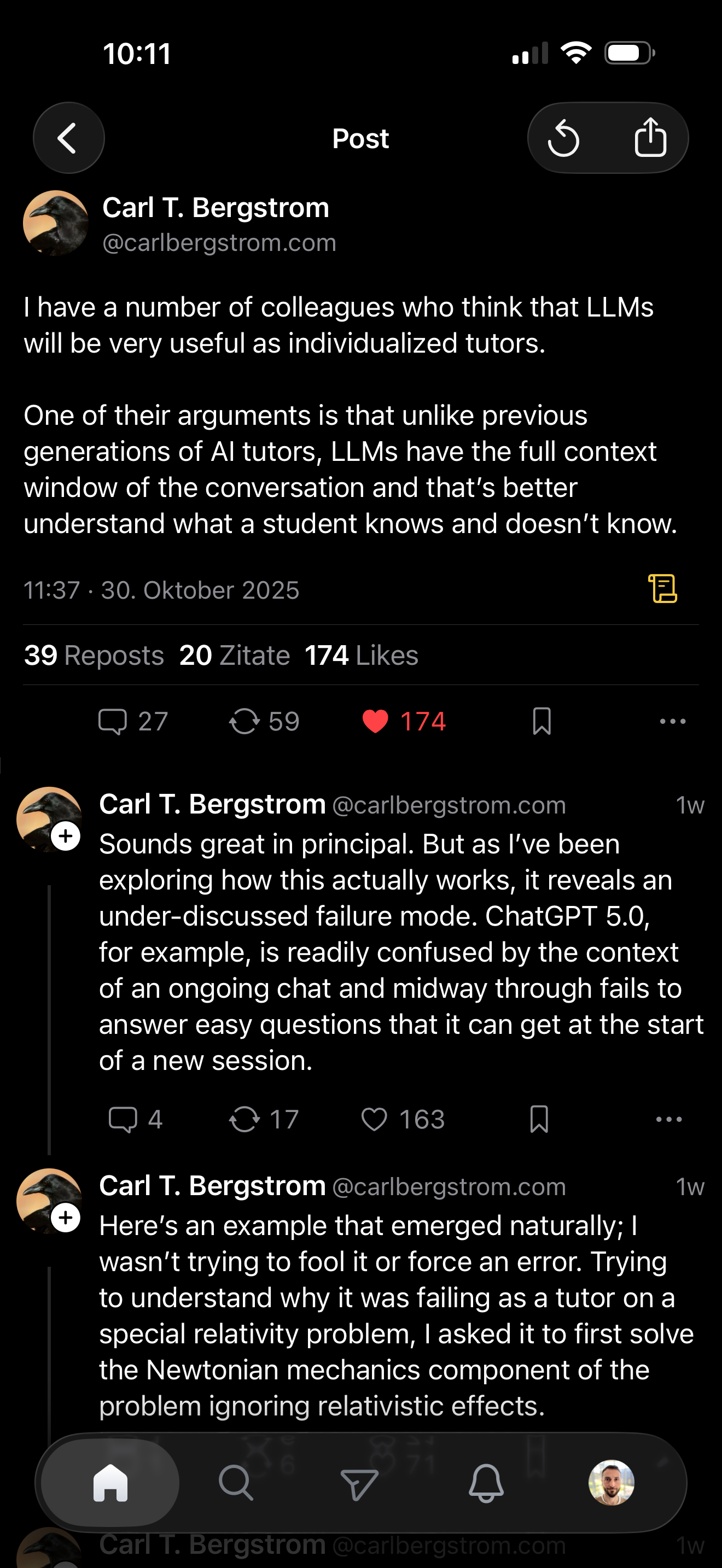Open Carl T. Bergstrom's crow avatar at top
This screenshot has height=1568, width=722.
(x=55, y=224)
